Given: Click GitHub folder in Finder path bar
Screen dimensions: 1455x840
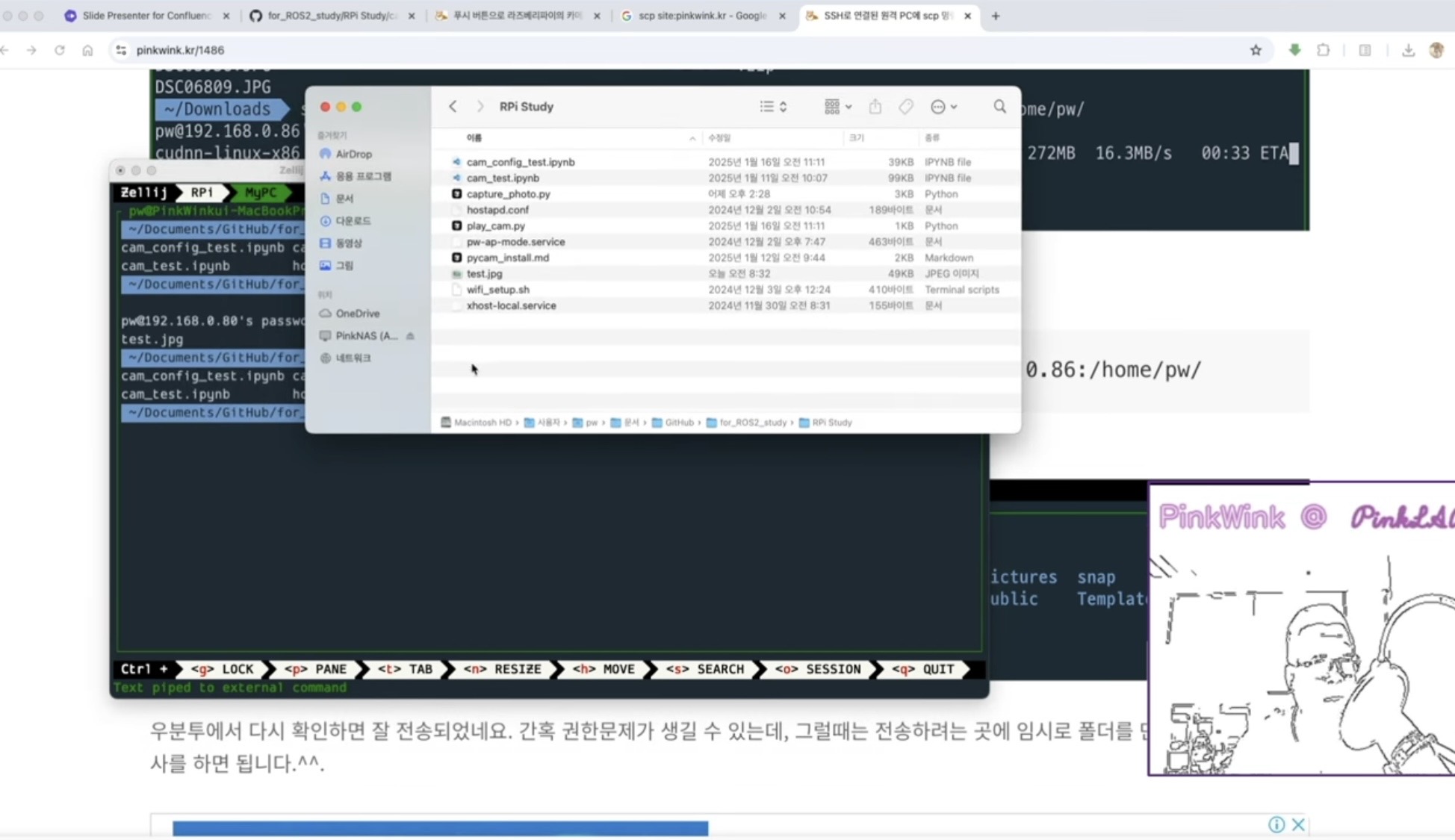Looking at the screenshot, I should (x=678, y=423).
